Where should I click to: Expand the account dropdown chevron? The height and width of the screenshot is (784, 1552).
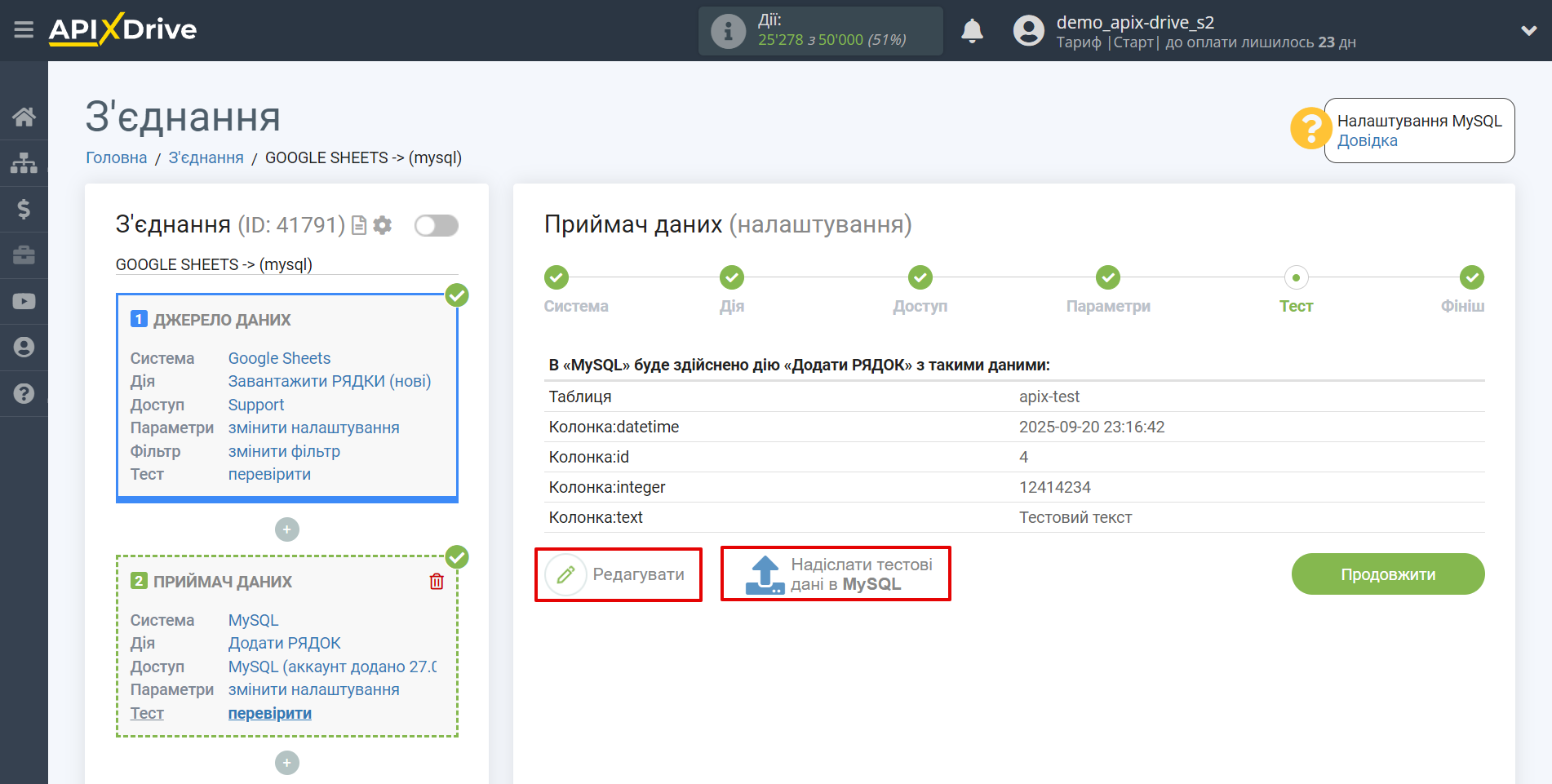[1528, 31]
